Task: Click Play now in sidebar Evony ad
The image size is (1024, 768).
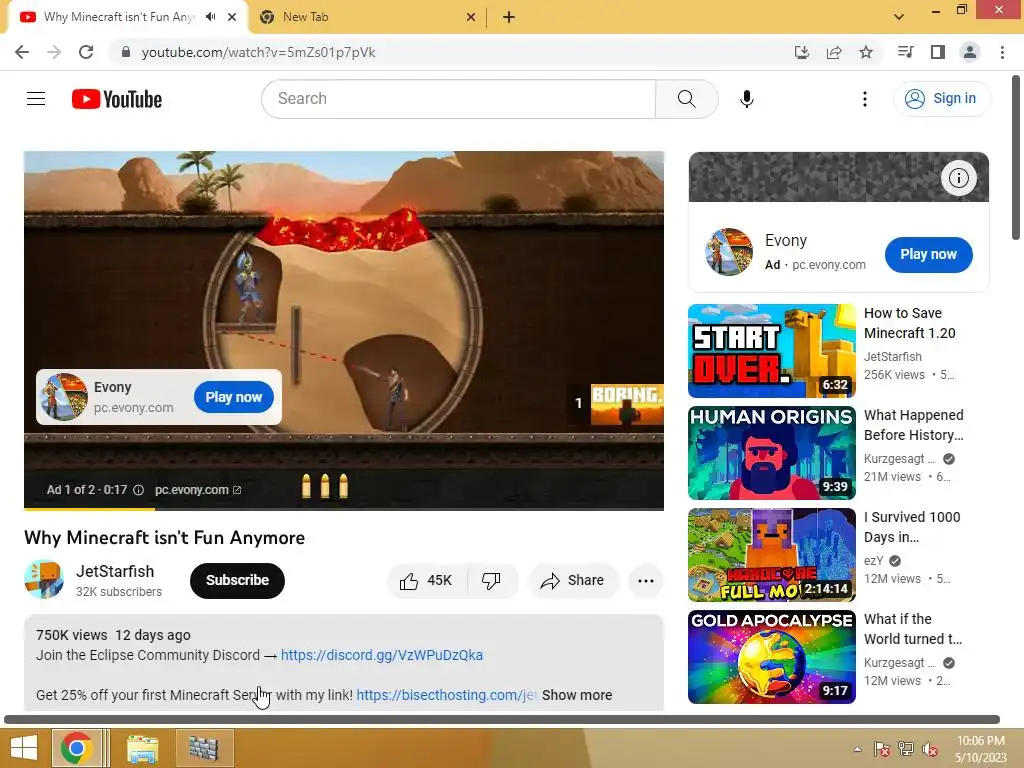Action: [928, 255]
